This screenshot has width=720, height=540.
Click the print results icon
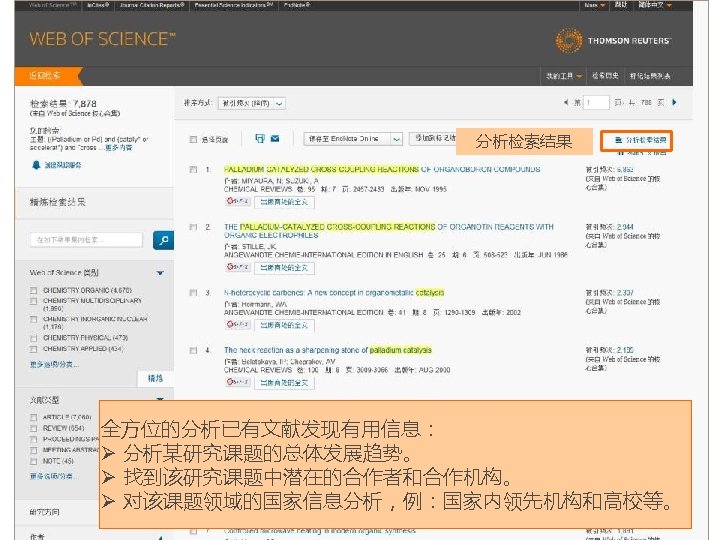pyautogui.click(x=260, y=138)
